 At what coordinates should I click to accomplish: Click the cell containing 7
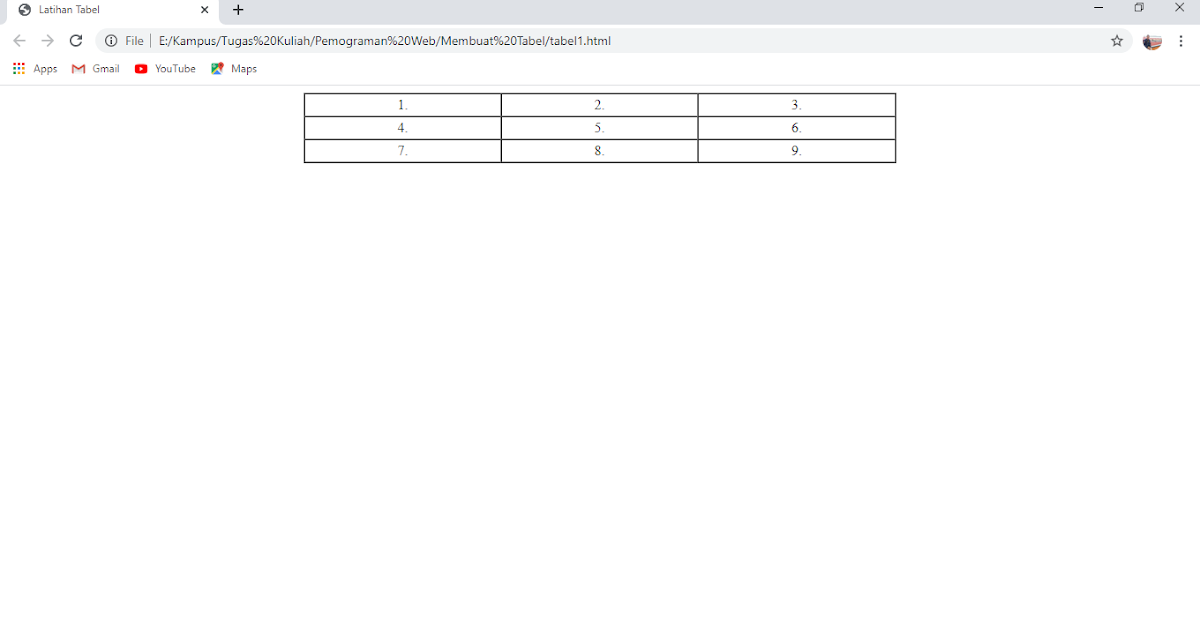[x=402, y=151]
